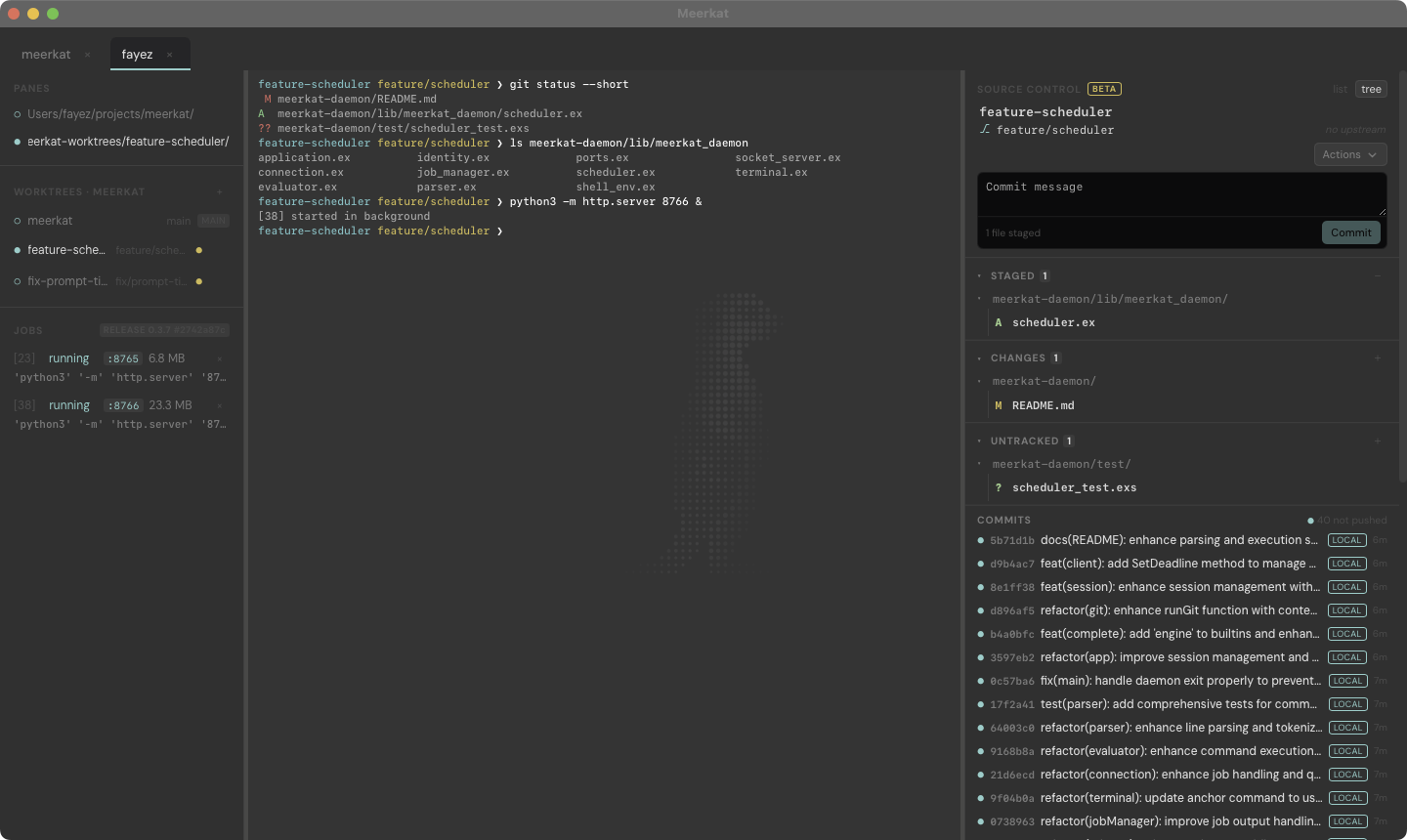Image resolution: width=1407 pixels, height=840 pixels.
Task: Click the MAIN badge on meerkat worktree
Action: (213, 222)
